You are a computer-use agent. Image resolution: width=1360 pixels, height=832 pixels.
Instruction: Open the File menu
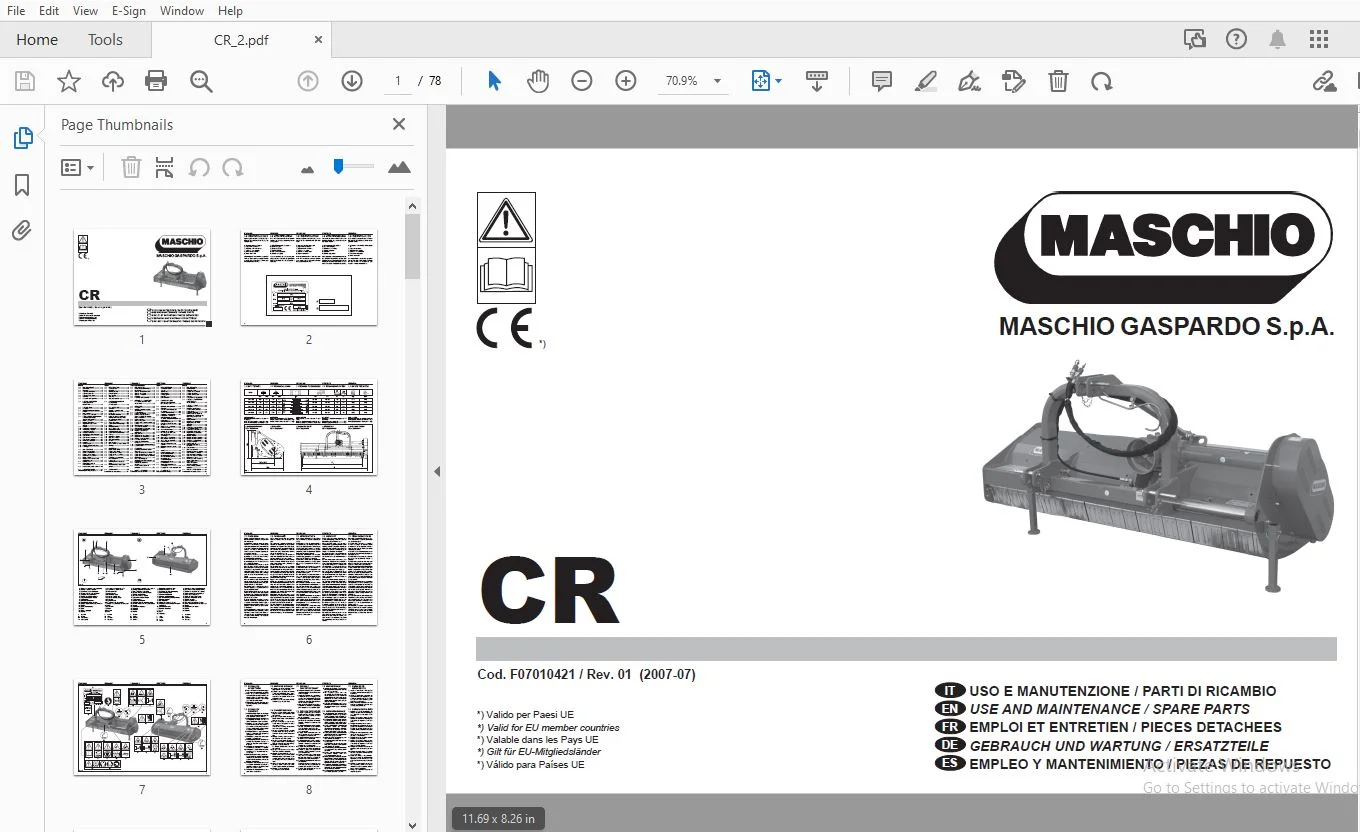tap(16, 10)
